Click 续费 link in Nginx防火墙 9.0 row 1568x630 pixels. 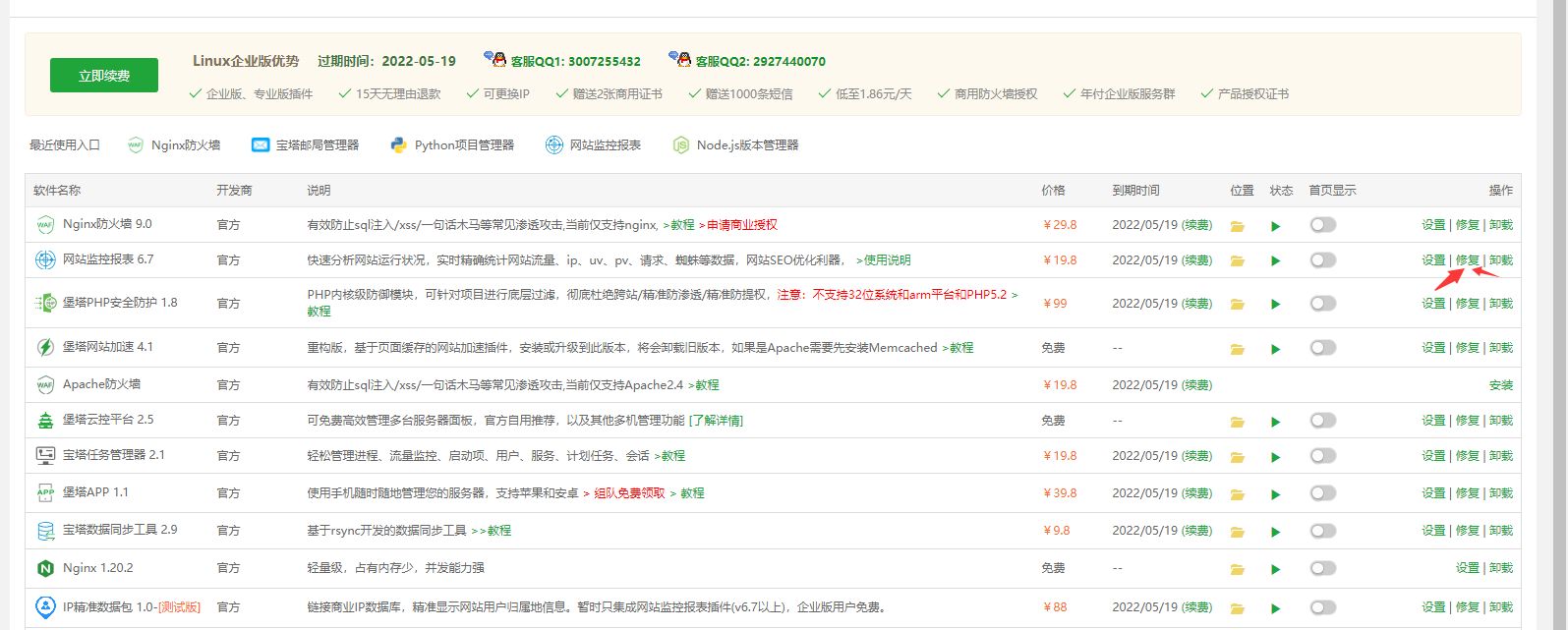point(1196,225)
